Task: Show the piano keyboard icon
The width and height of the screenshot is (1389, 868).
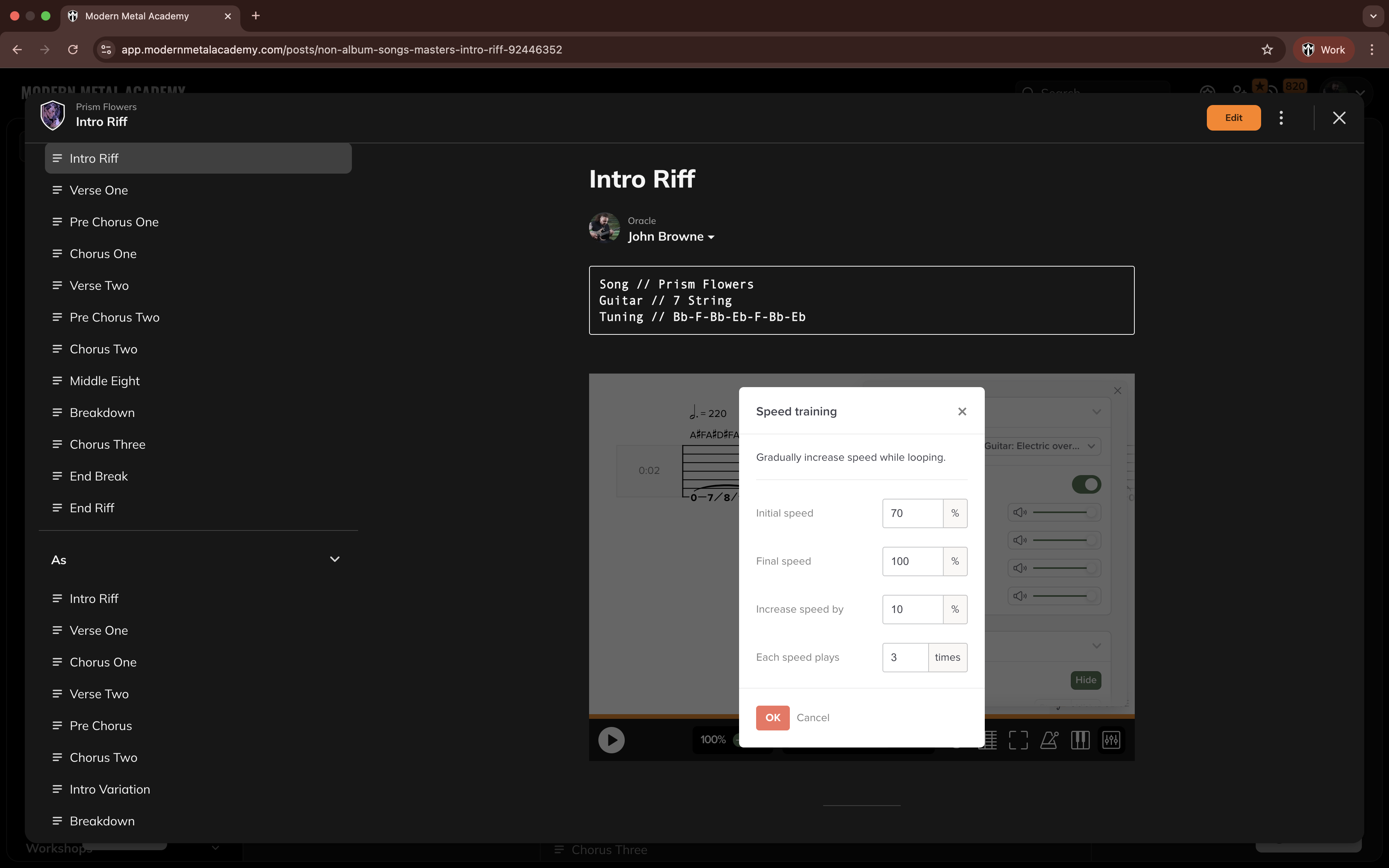Action: (1080, 740)
